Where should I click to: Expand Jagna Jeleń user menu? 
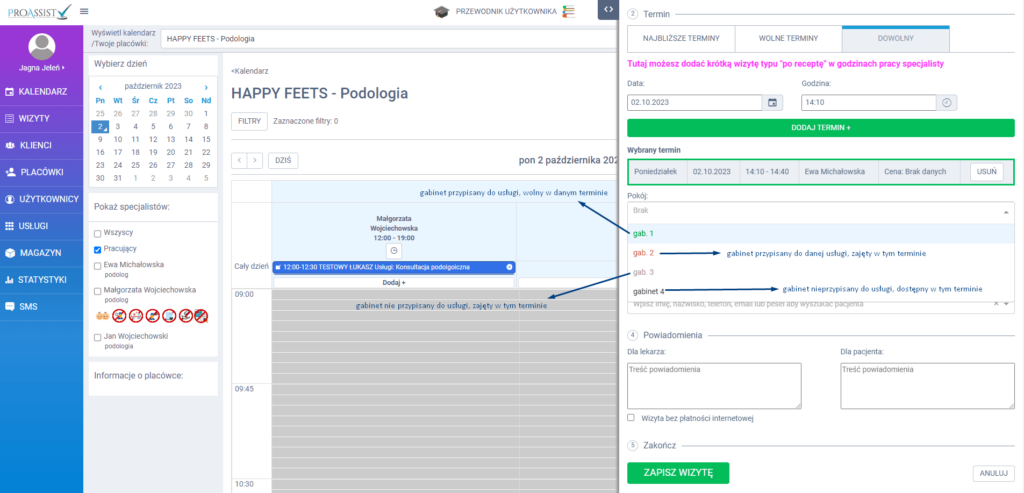[x=41, y=67]
